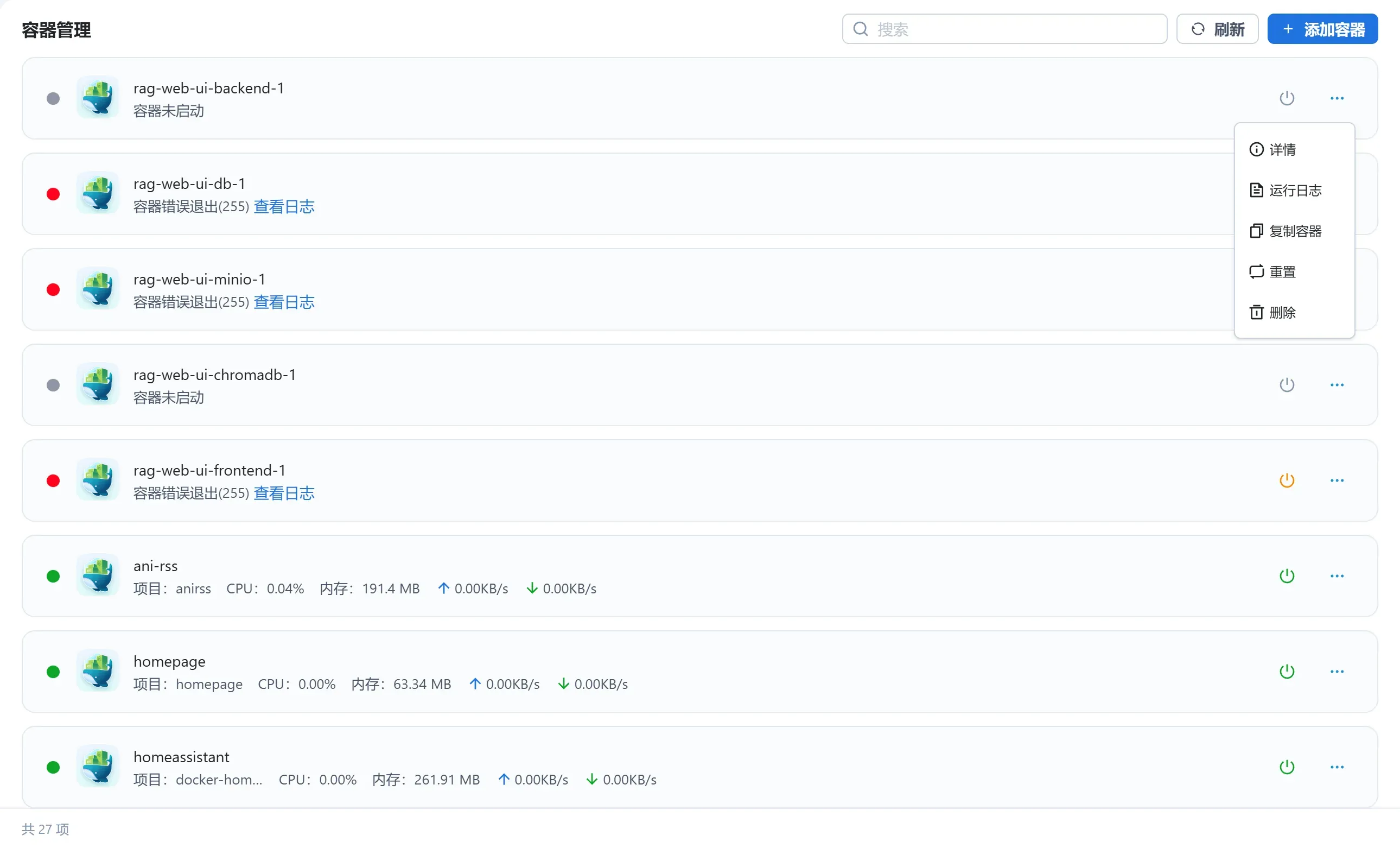Open more options for homeassistant container
The width and height of the screenshot is (1400, 848).
[x=1337, y=767]
